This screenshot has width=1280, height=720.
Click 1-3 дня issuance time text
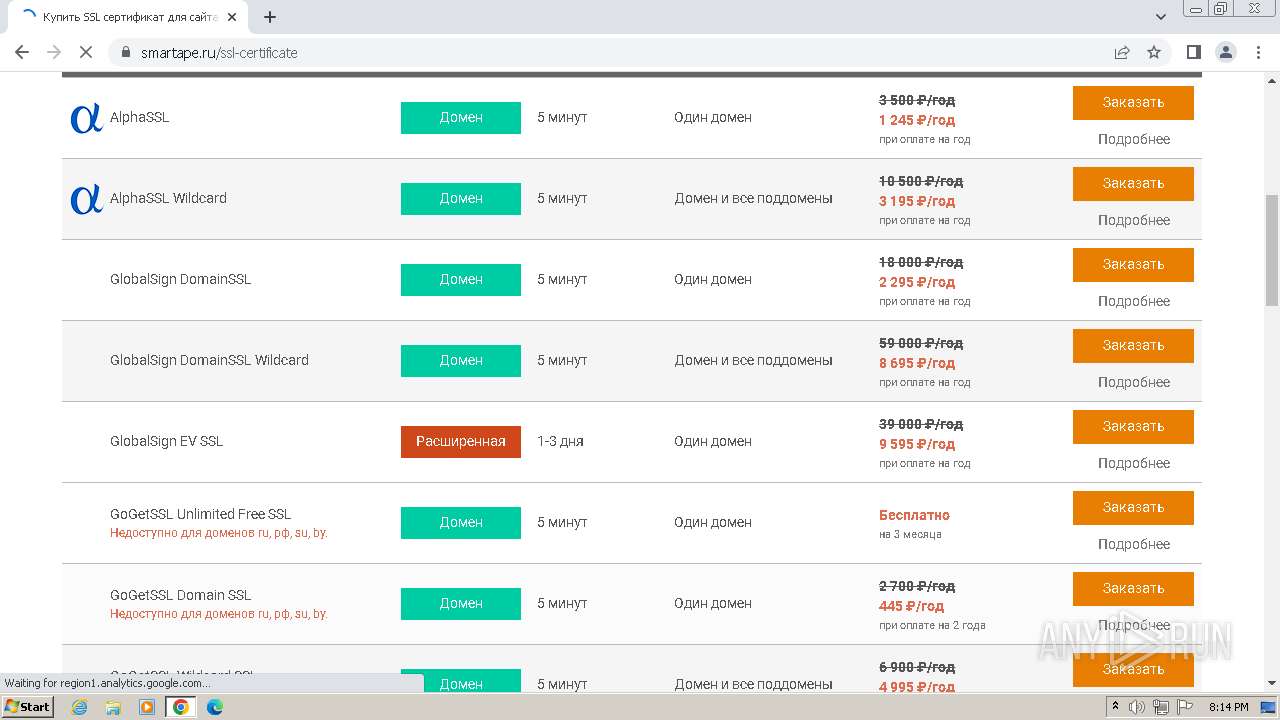[560, 441]
